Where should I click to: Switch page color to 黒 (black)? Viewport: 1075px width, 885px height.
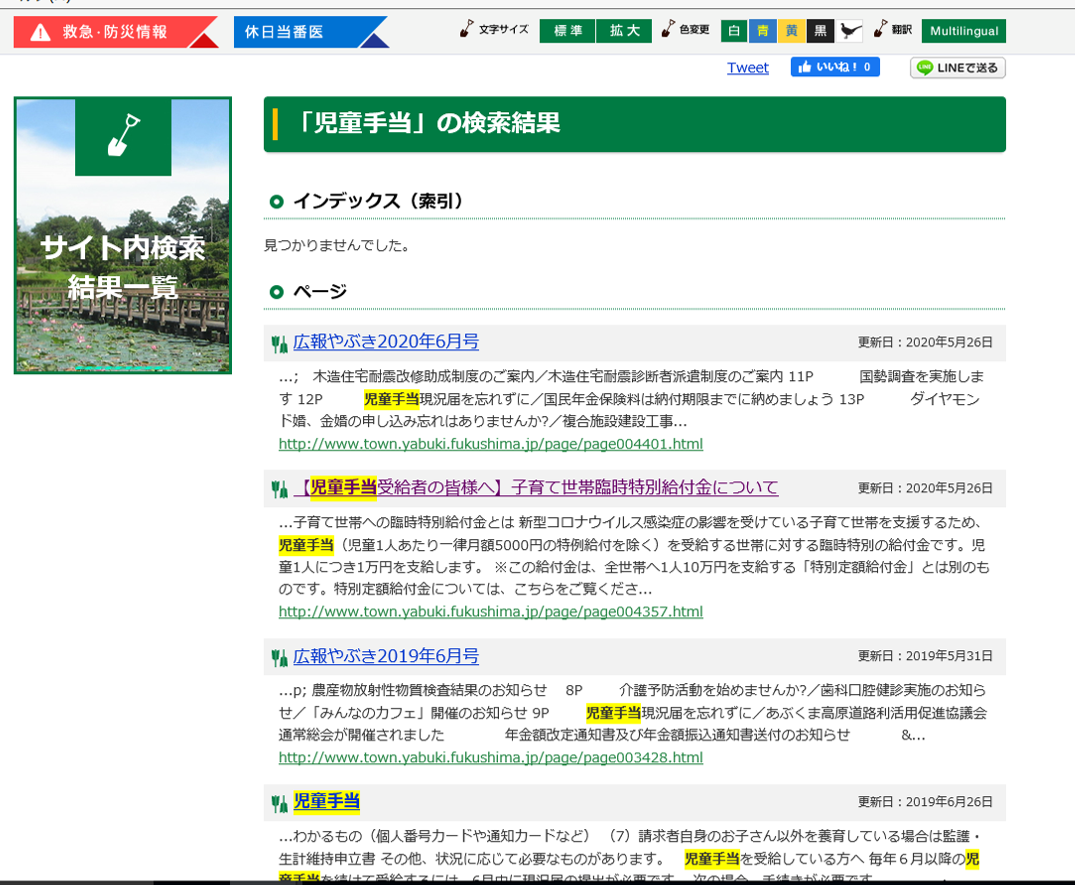[x=820, y=31]
